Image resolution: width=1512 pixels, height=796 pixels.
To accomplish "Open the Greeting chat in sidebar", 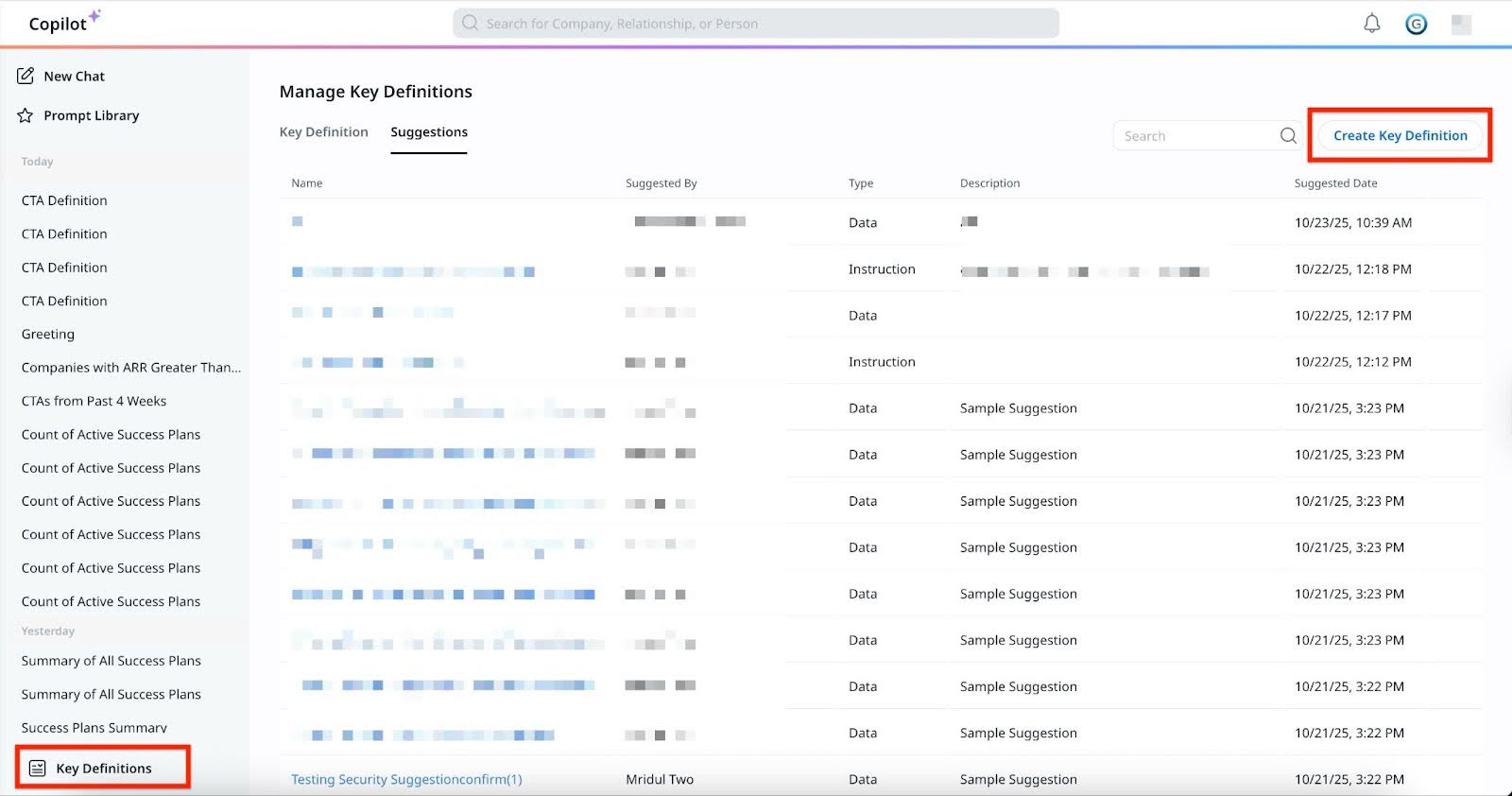I will click(x=48, y=334).
